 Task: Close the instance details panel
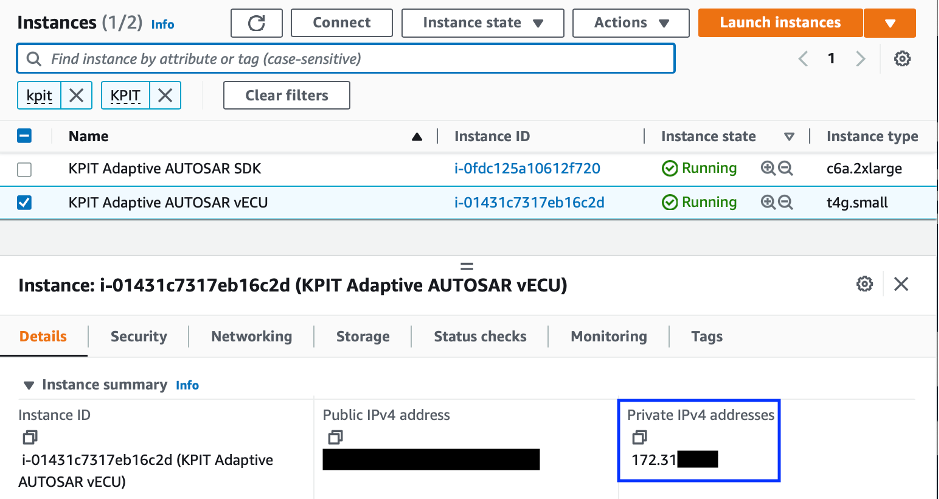(x=901, y=284)
